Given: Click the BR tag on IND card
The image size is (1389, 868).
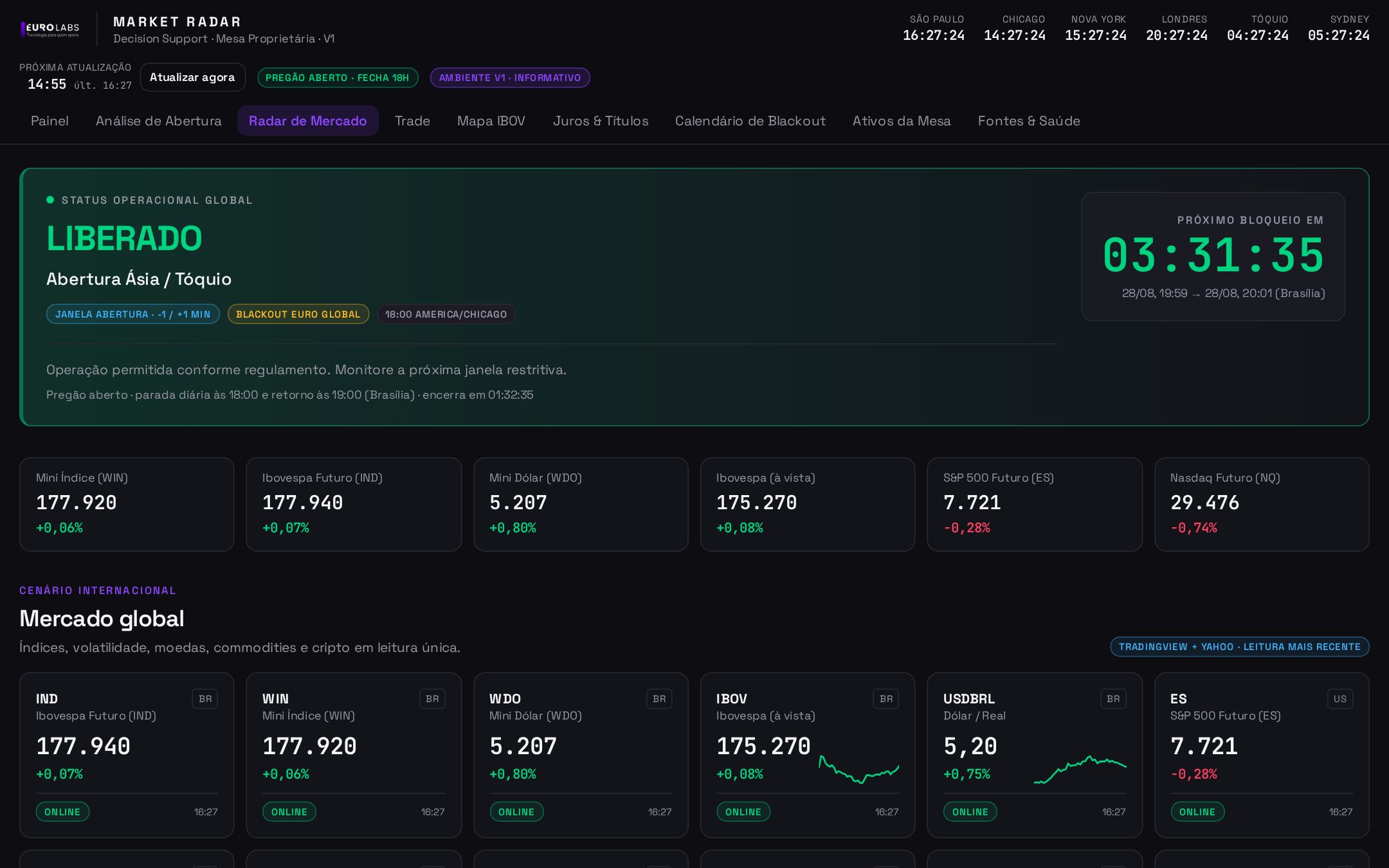Looking at the screenshot, I should pyautogui.click(x=205, y=699).
